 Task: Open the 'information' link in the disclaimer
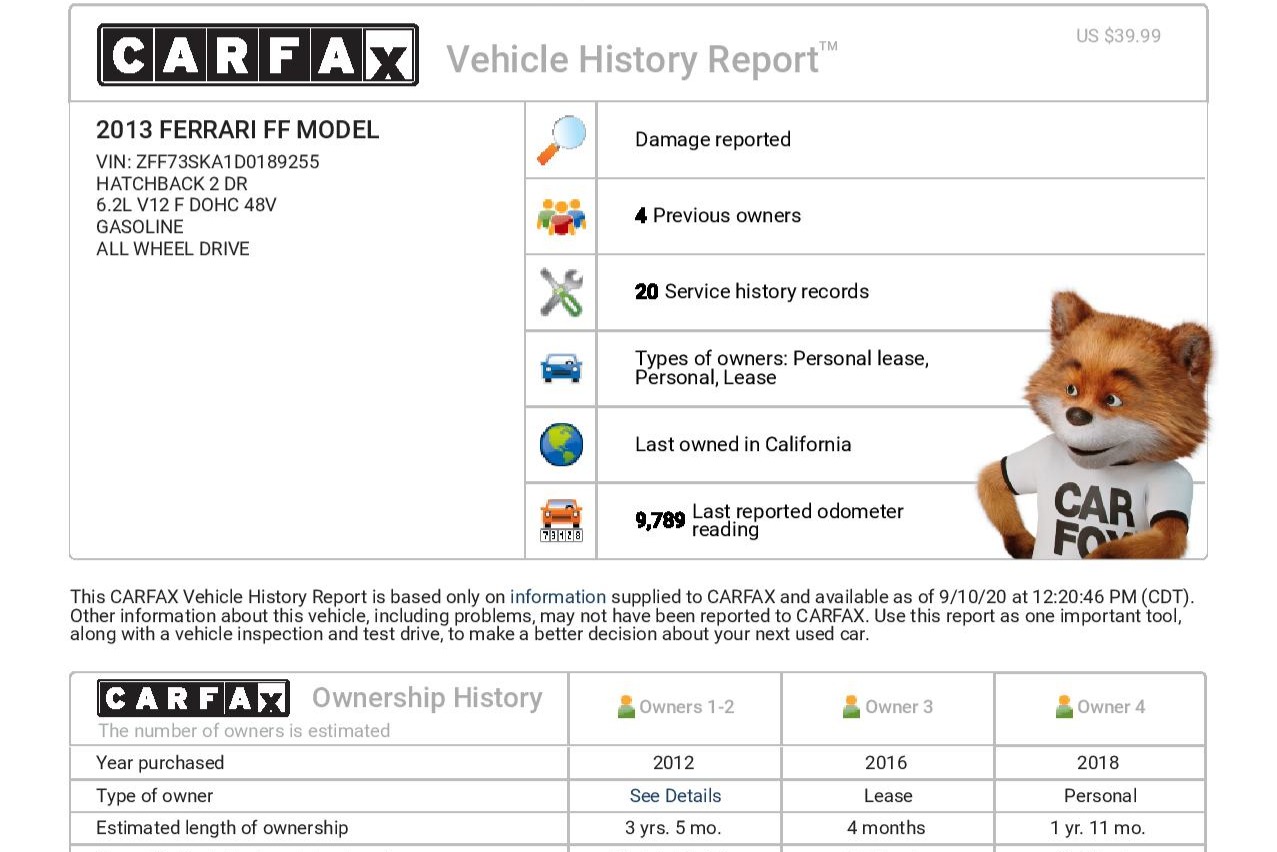point(558,597)
